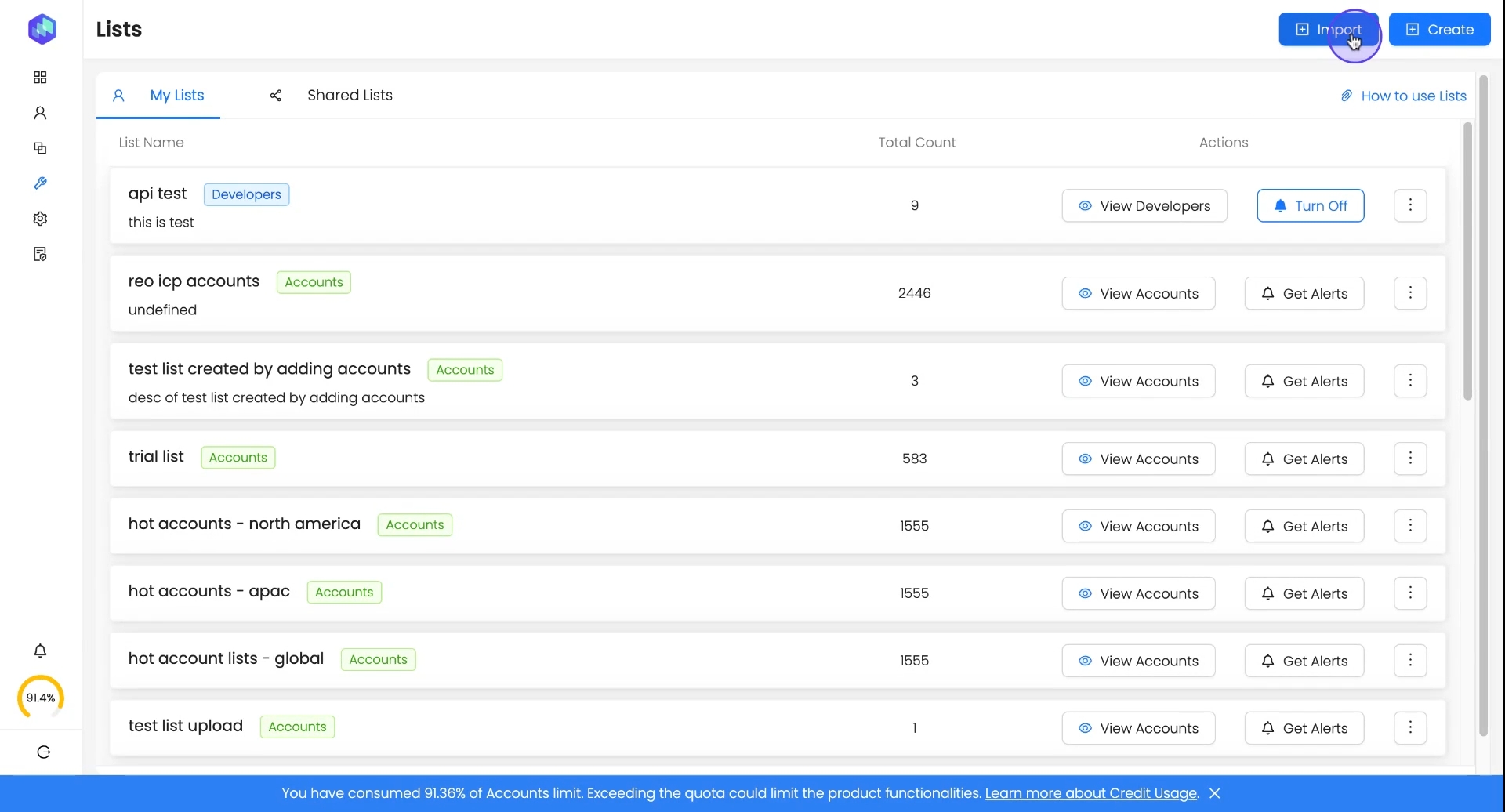Open the dashboard grid icon in sidebar
The height and width of the screenshot is (812, 1505).
tap(40, 78)
